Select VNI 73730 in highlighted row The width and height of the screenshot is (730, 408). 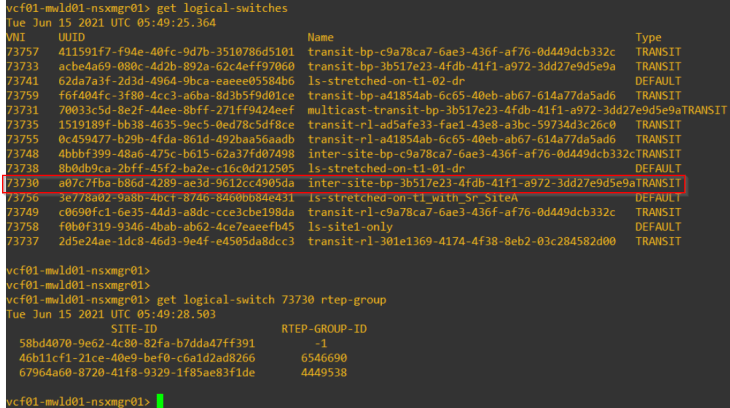pos(22,183)
